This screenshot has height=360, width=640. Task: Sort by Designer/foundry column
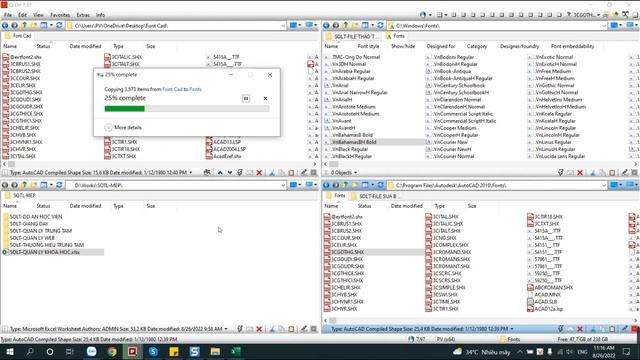[519, 46]
